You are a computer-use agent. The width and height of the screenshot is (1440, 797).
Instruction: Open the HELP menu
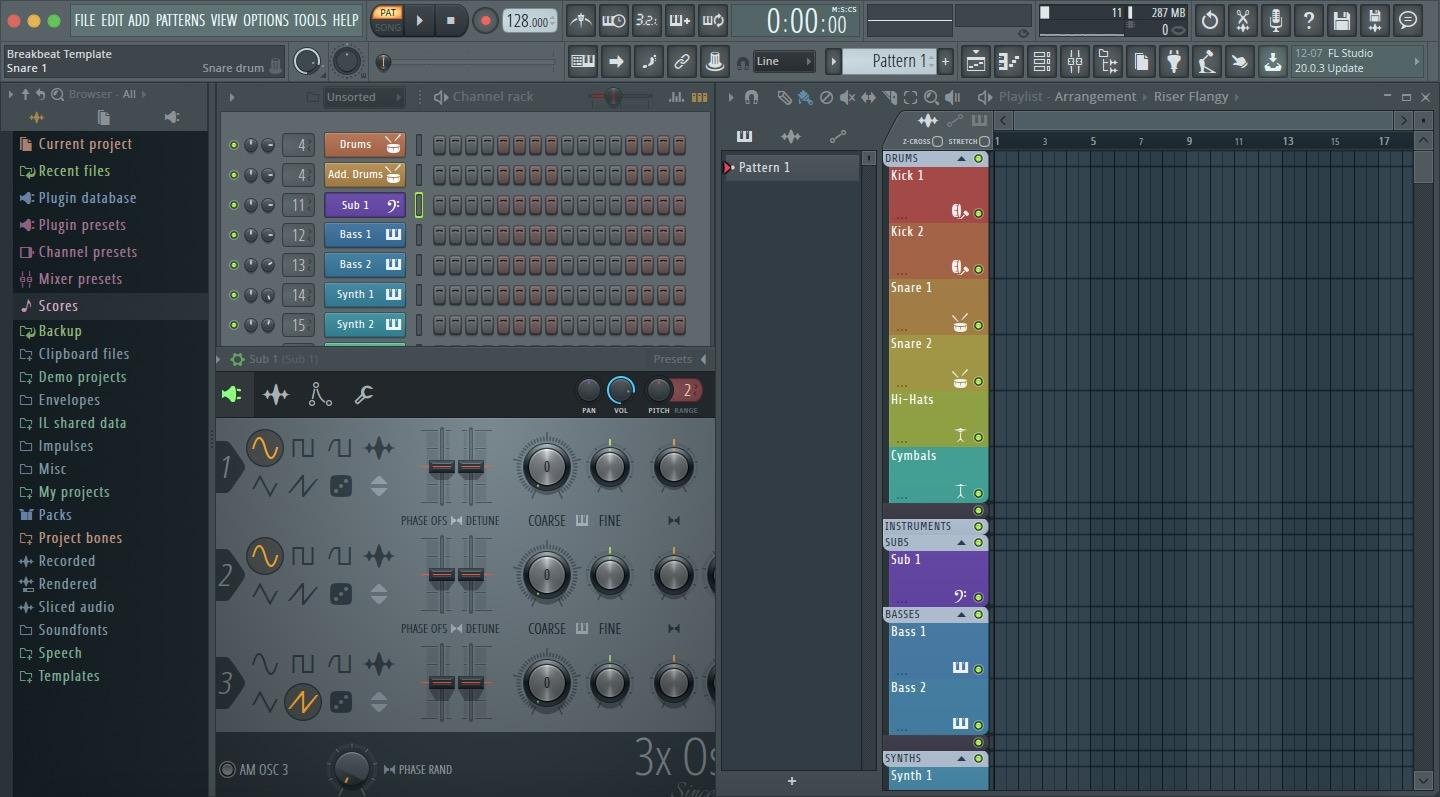point(345,20)
